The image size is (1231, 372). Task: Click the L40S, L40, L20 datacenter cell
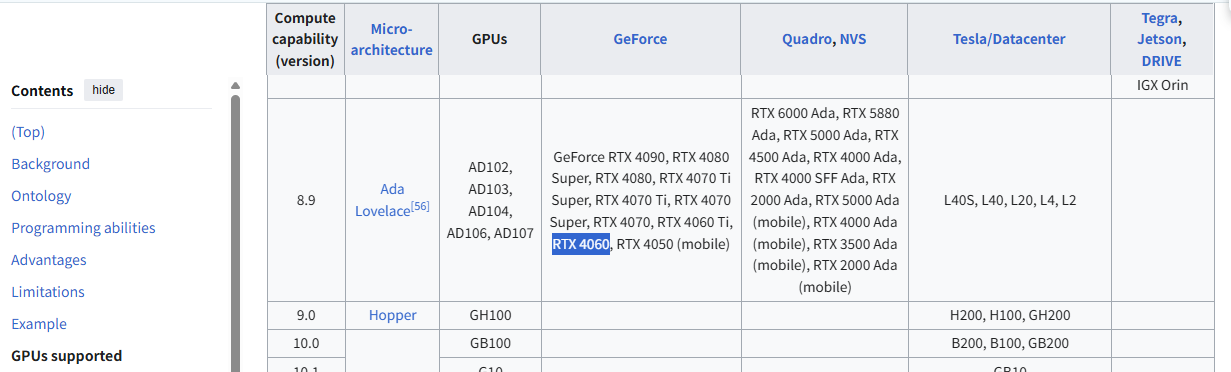point(1010,200)
